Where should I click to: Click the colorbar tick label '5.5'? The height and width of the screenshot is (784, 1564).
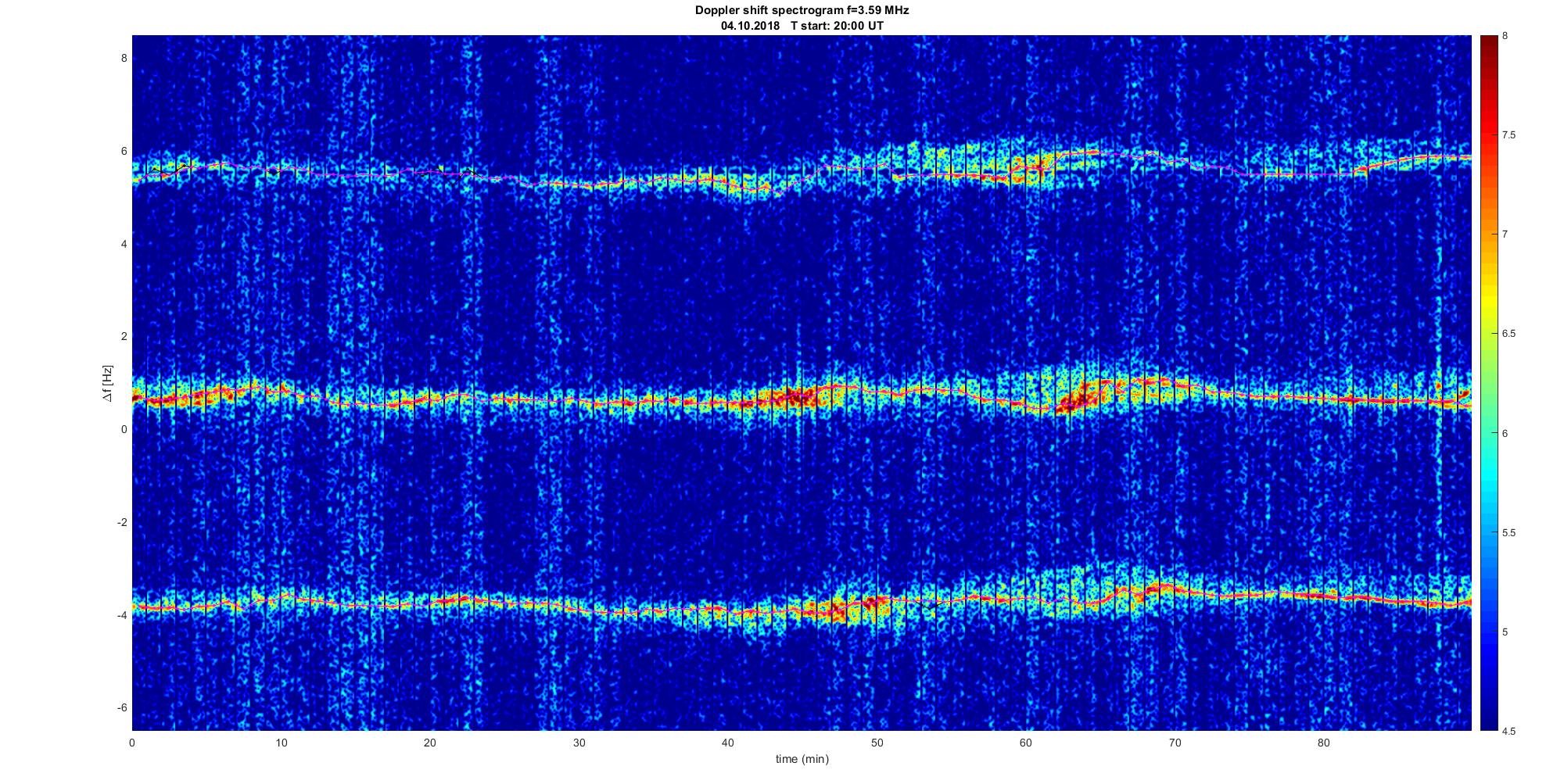[x=1509, y=533]
